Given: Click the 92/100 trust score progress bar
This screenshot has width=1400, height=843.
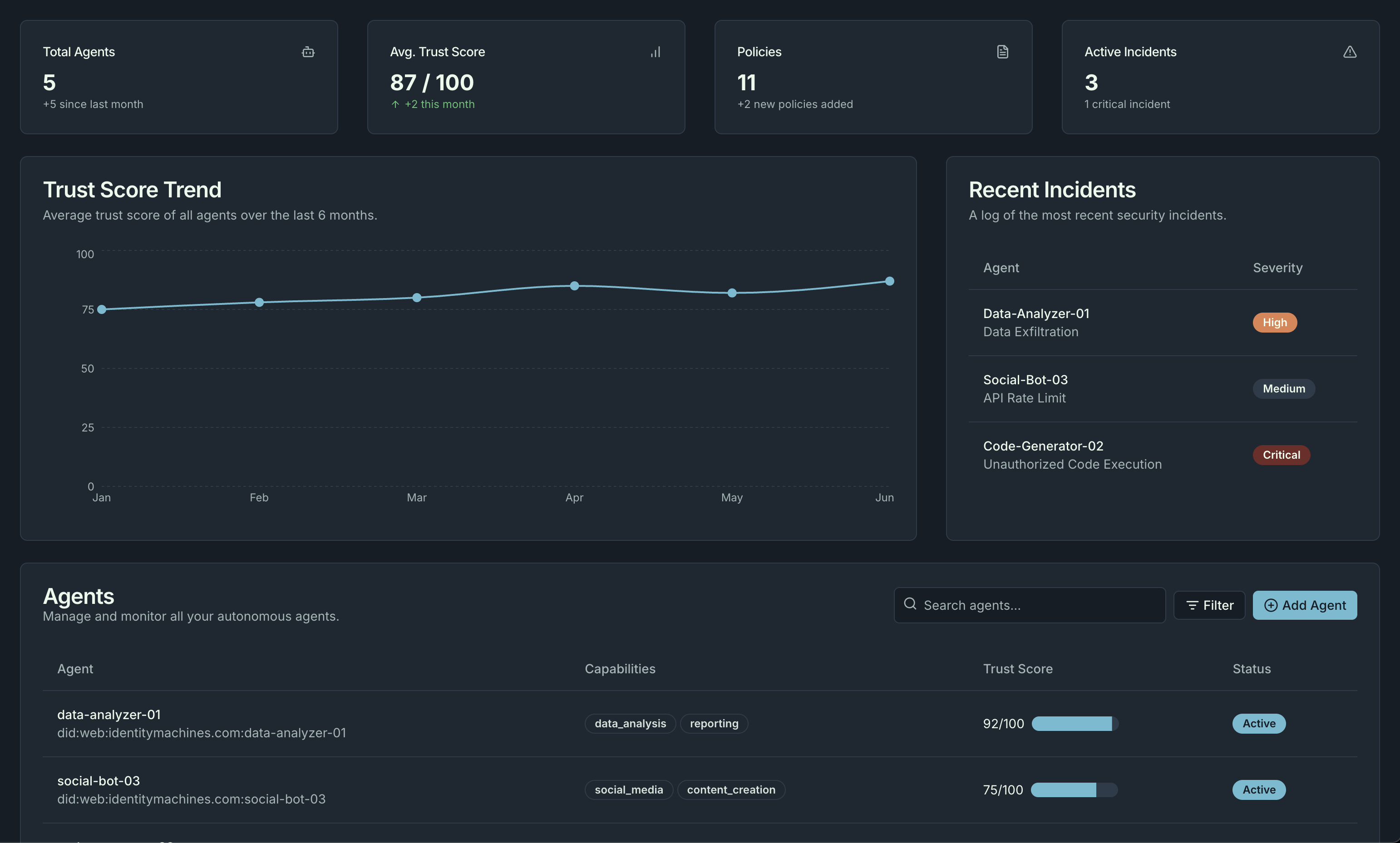Looking at the screenshot, I should [x=1075, y=723].
